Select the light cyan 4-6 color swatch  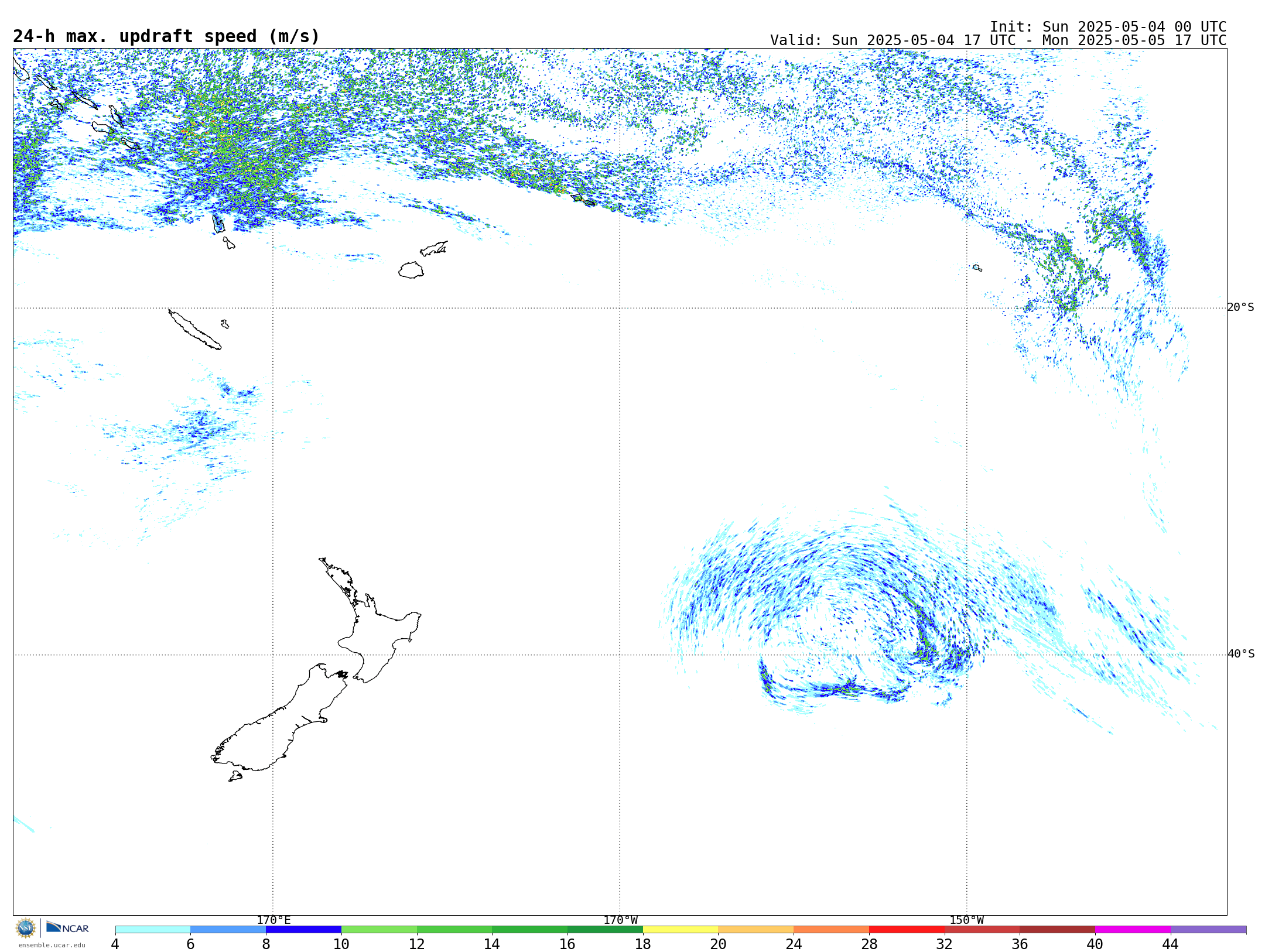[x=153, y=930]
